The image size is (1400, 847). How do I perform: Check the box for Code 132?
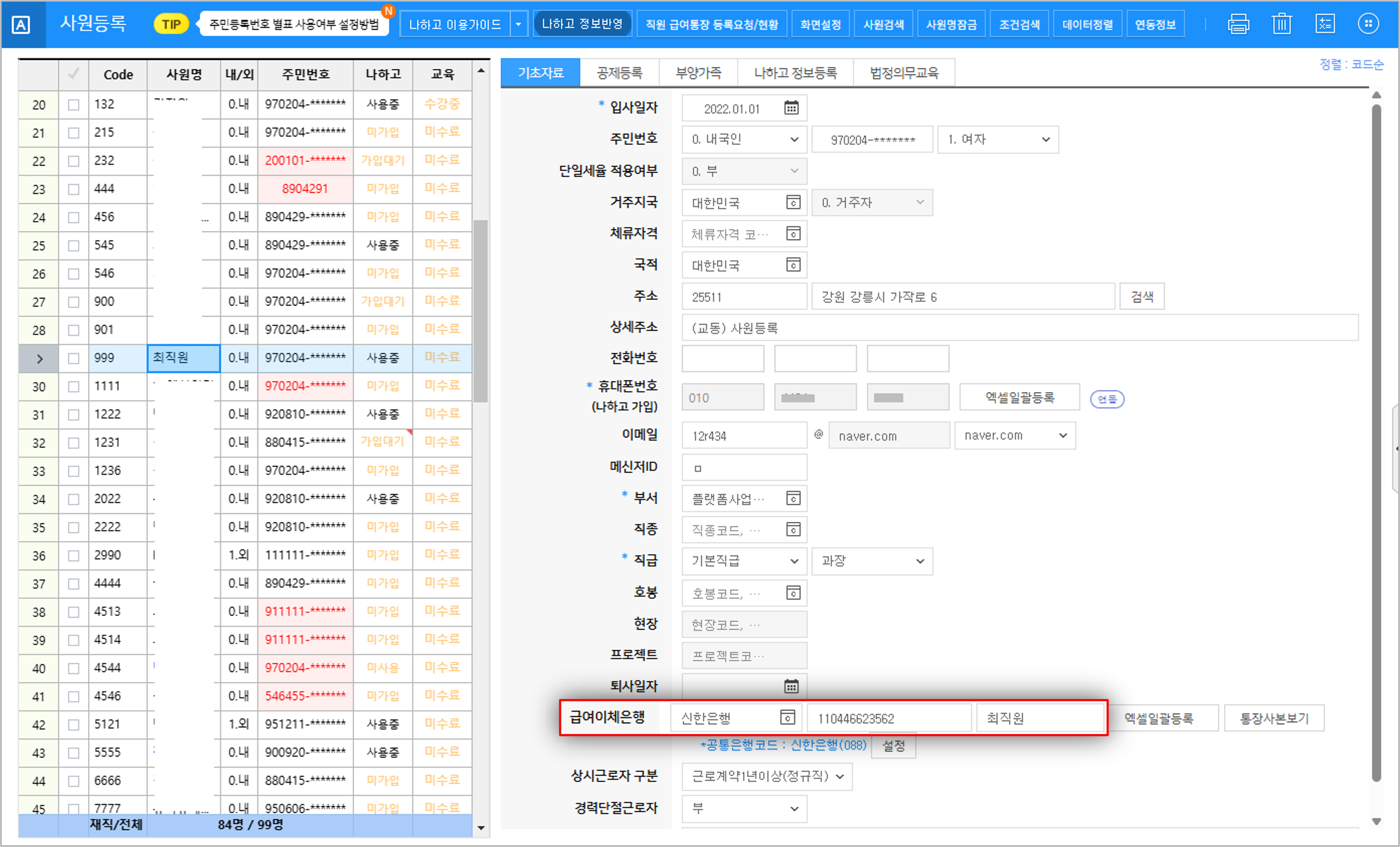73,105
